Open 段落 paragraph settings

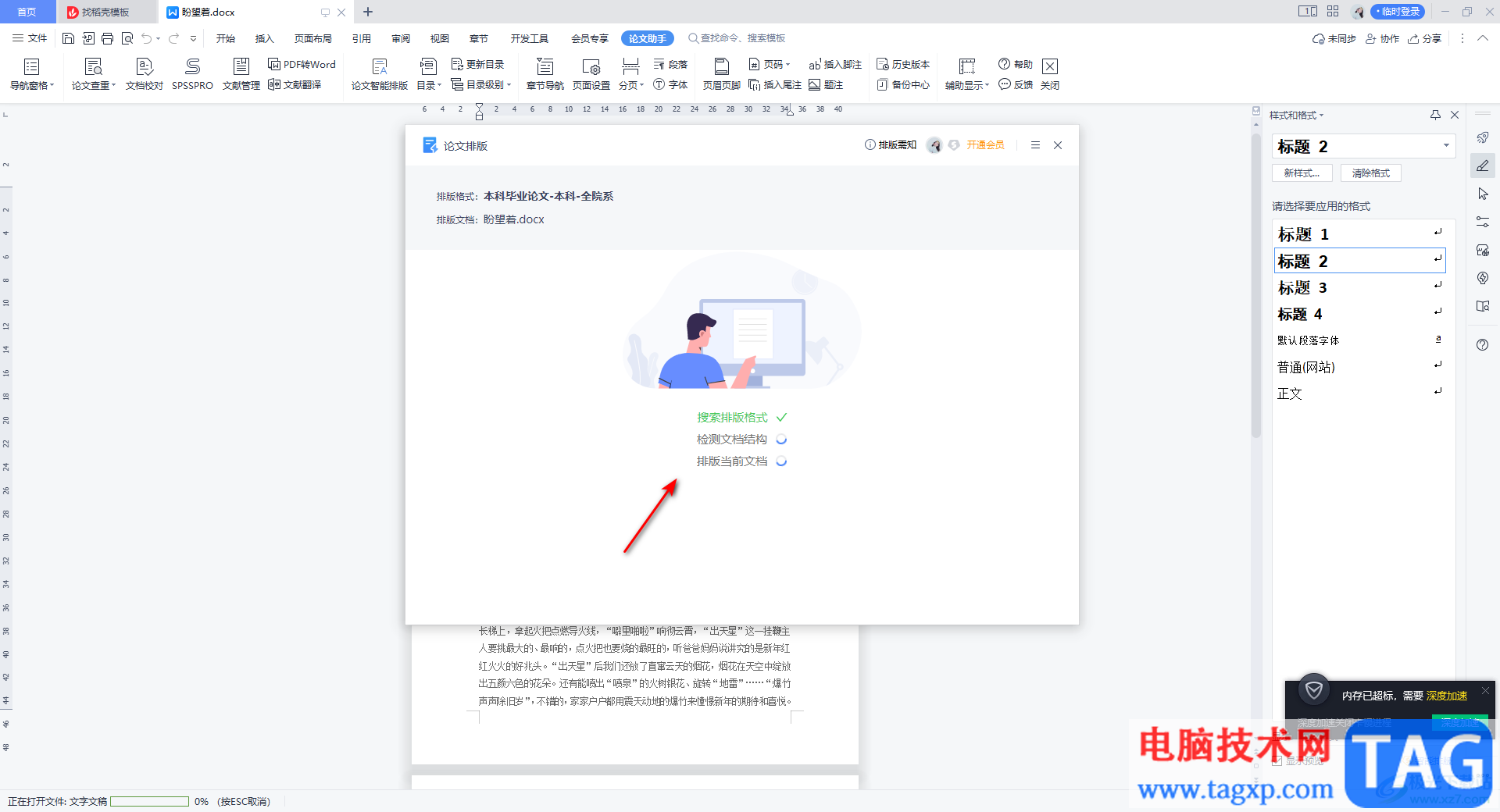[670, 64]
